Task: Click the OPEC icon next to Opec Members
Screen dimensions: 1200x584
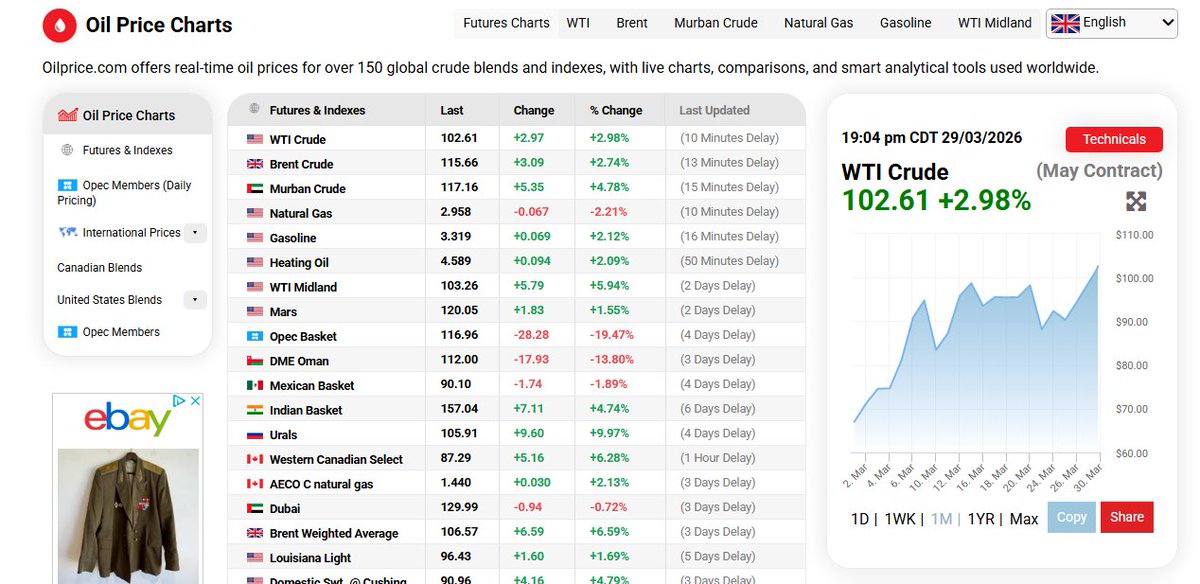Action: coord(67,332)
